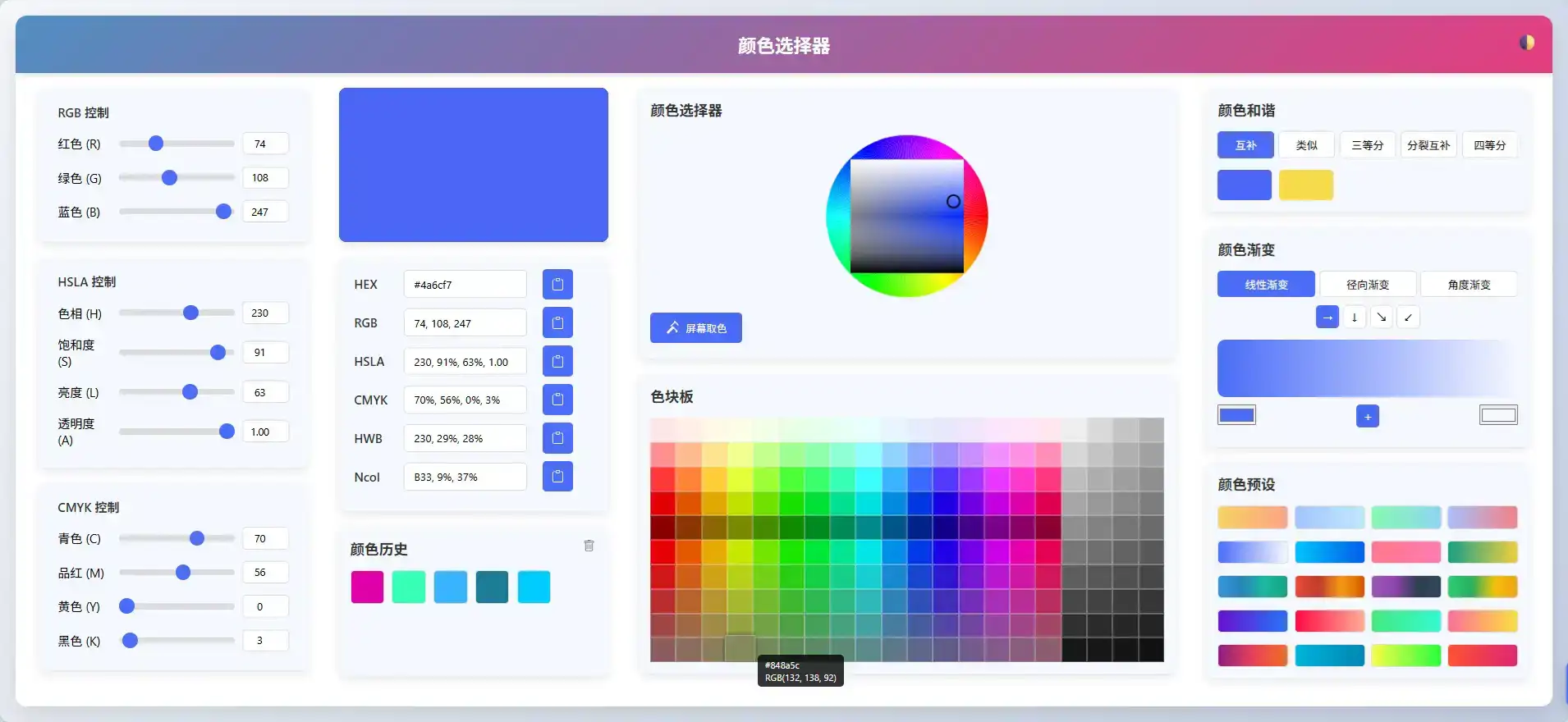The height and width of the screenshot is (722, 1568).
Task: Adjust the 青色 (C) slider
Action: [x=177, y=538]
